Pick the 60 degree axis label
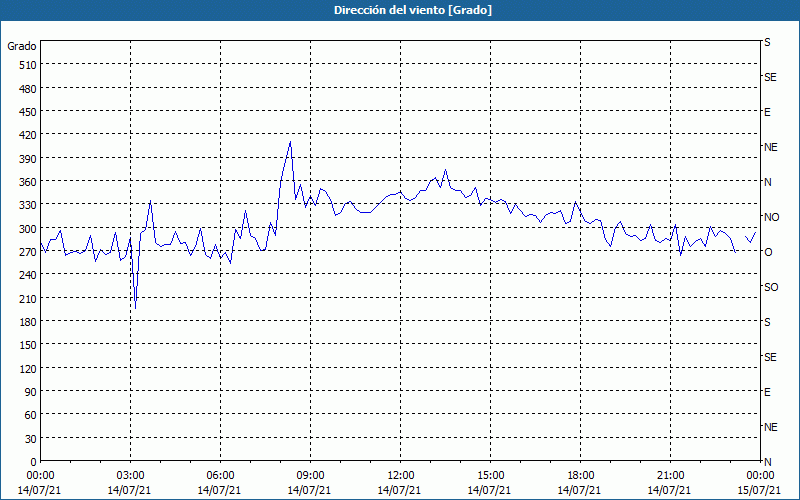The image size is (800, 500). (x=31, y=415)
